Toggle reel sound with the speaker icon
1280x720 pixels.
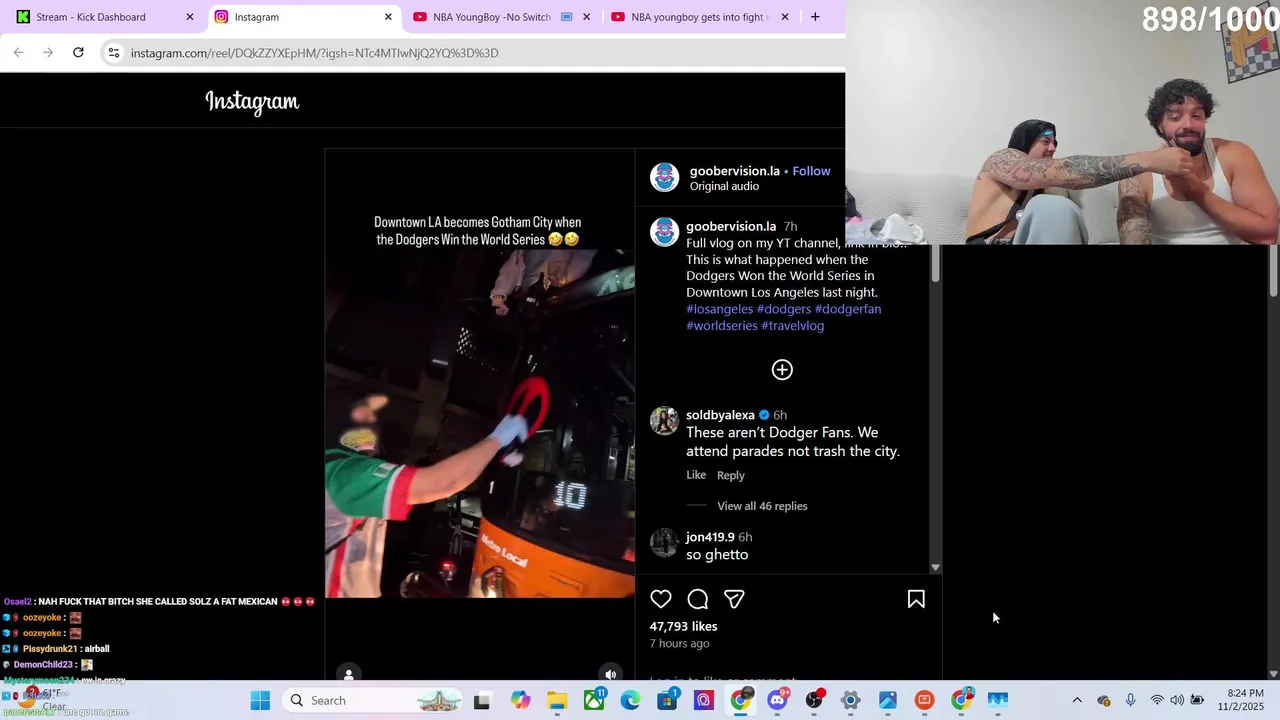coord(610,675)
